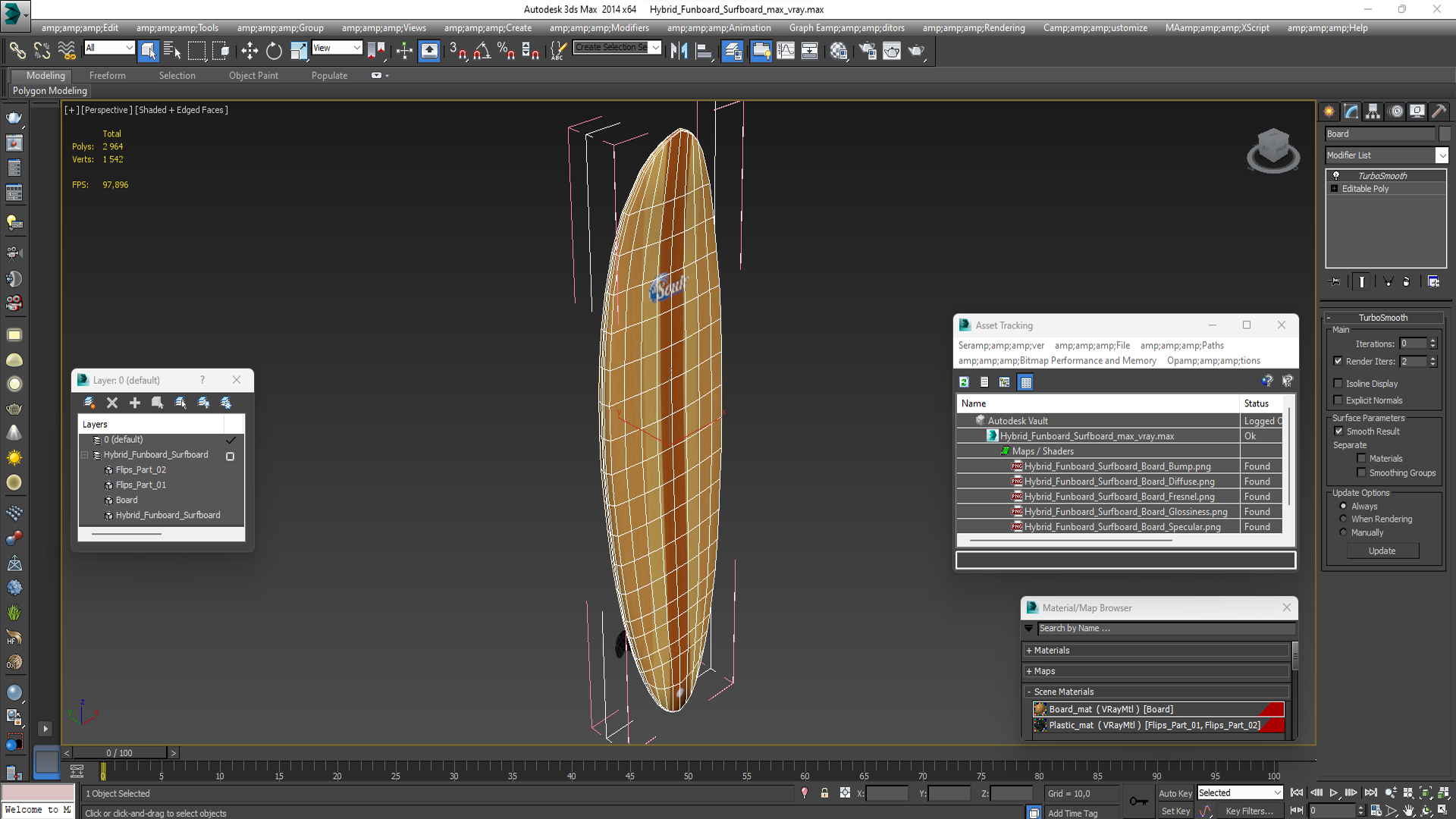Click the Play Animation button
Viewport: 1456px width, 819px height.
[1333, 792]
